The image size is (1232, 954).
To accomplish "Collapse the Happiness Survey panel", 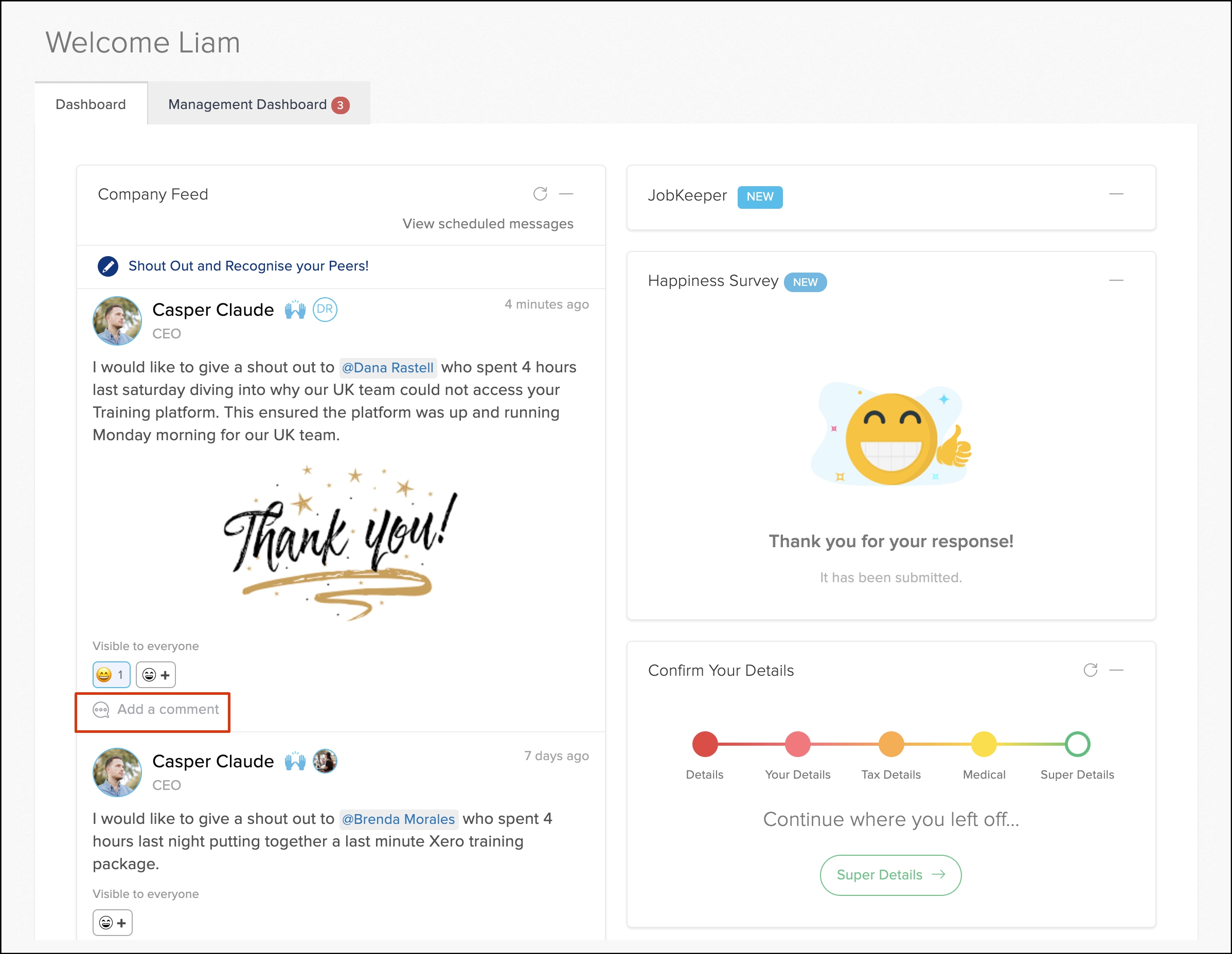I will coord(1116,280).
